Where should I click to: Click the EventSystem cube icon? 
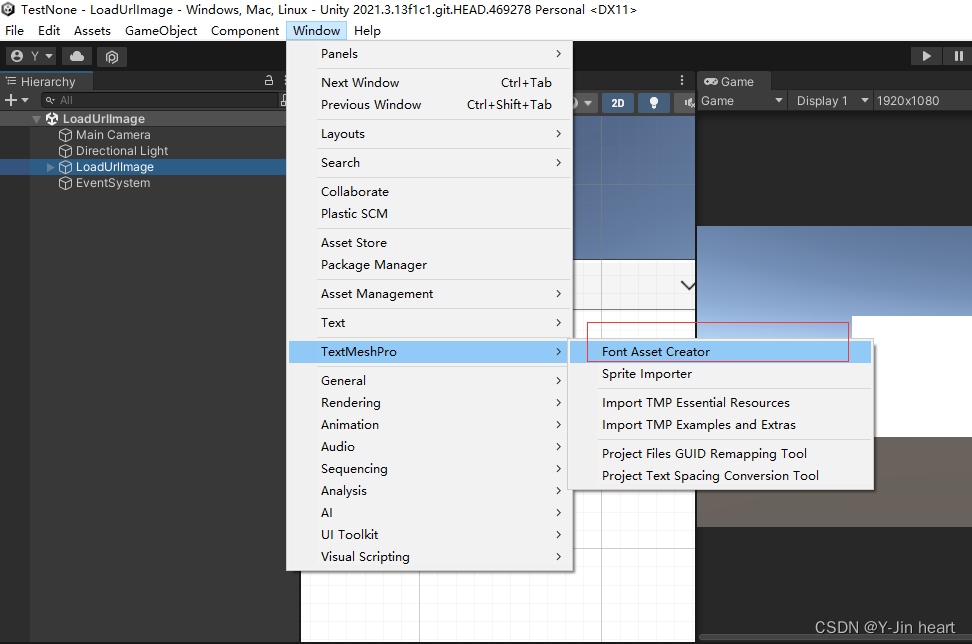65,183
